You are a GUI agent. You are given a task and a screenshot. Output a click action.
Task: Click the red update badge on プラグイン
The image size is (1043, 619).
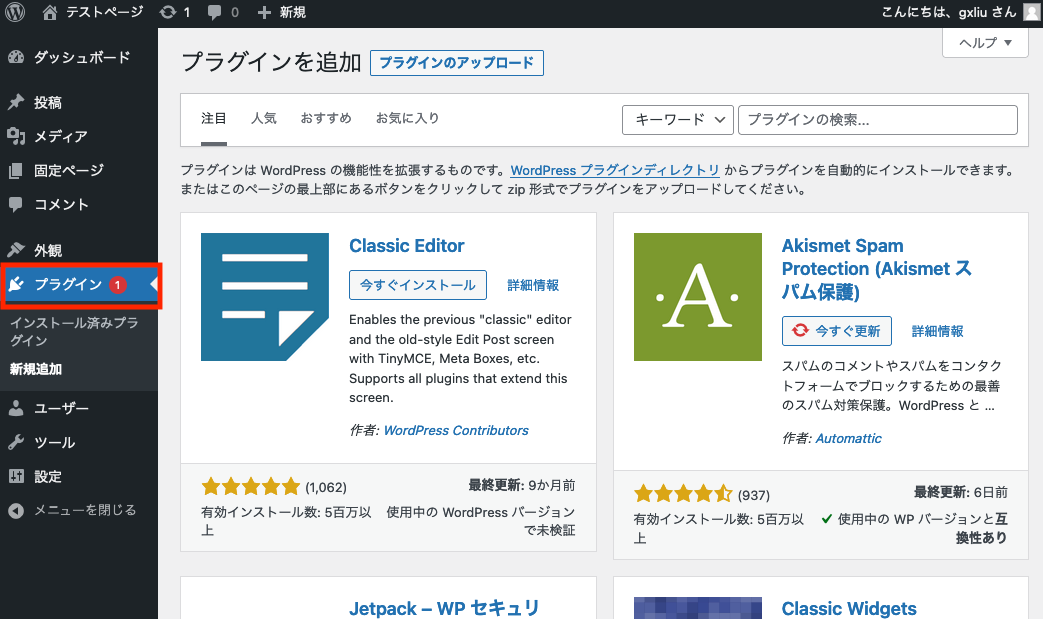(x=118, y=285)
